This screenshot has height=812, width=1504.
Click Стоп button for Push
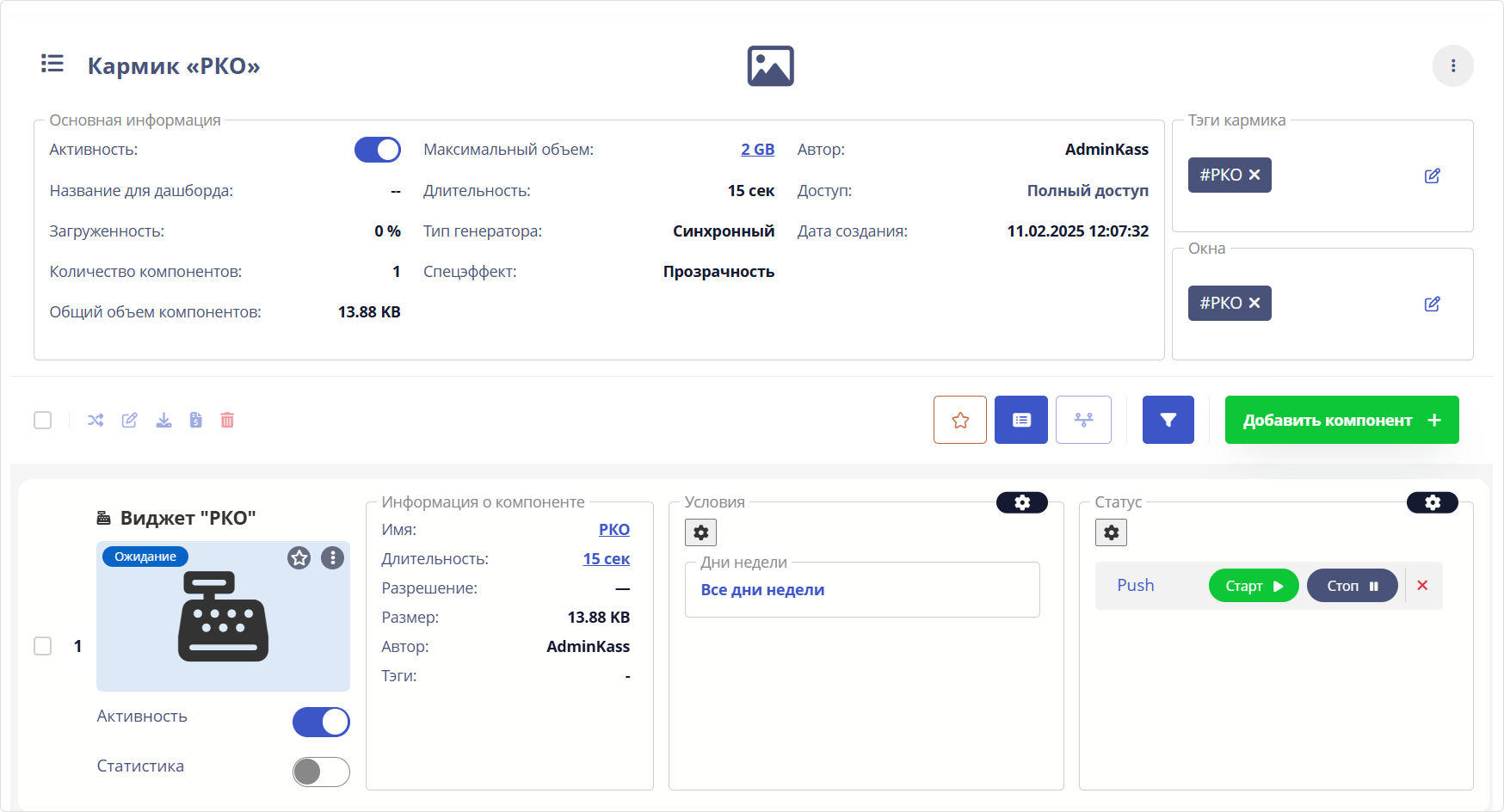(x=1352, y=586)
